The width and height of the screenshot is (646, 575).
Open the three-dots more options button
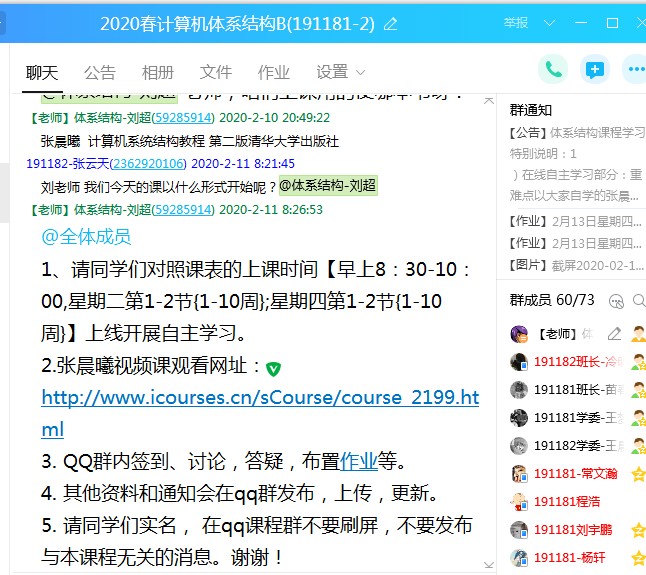pyautogui.click(x=635, y=69)
